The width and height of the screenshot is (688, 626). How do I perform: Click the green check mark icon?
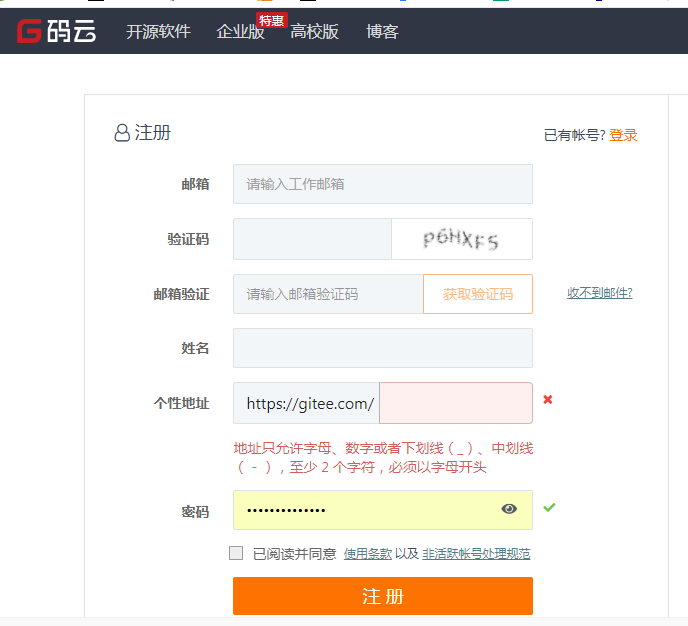tap(549, 508)
